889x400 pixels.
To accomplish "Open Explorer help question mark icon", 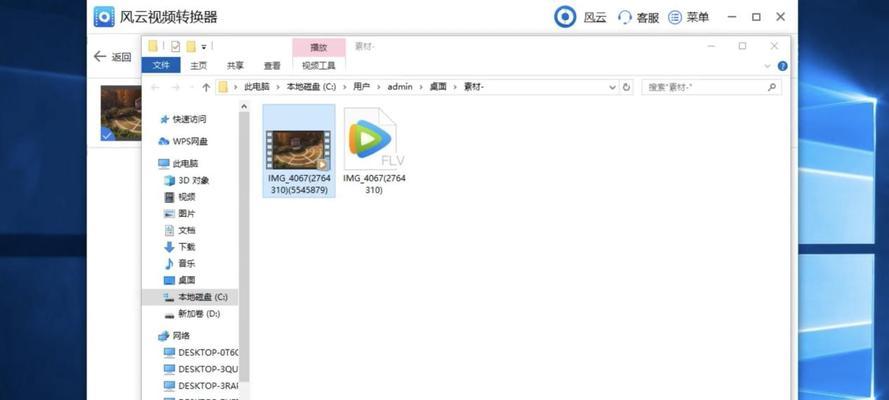I will click(x=782, y=66).
